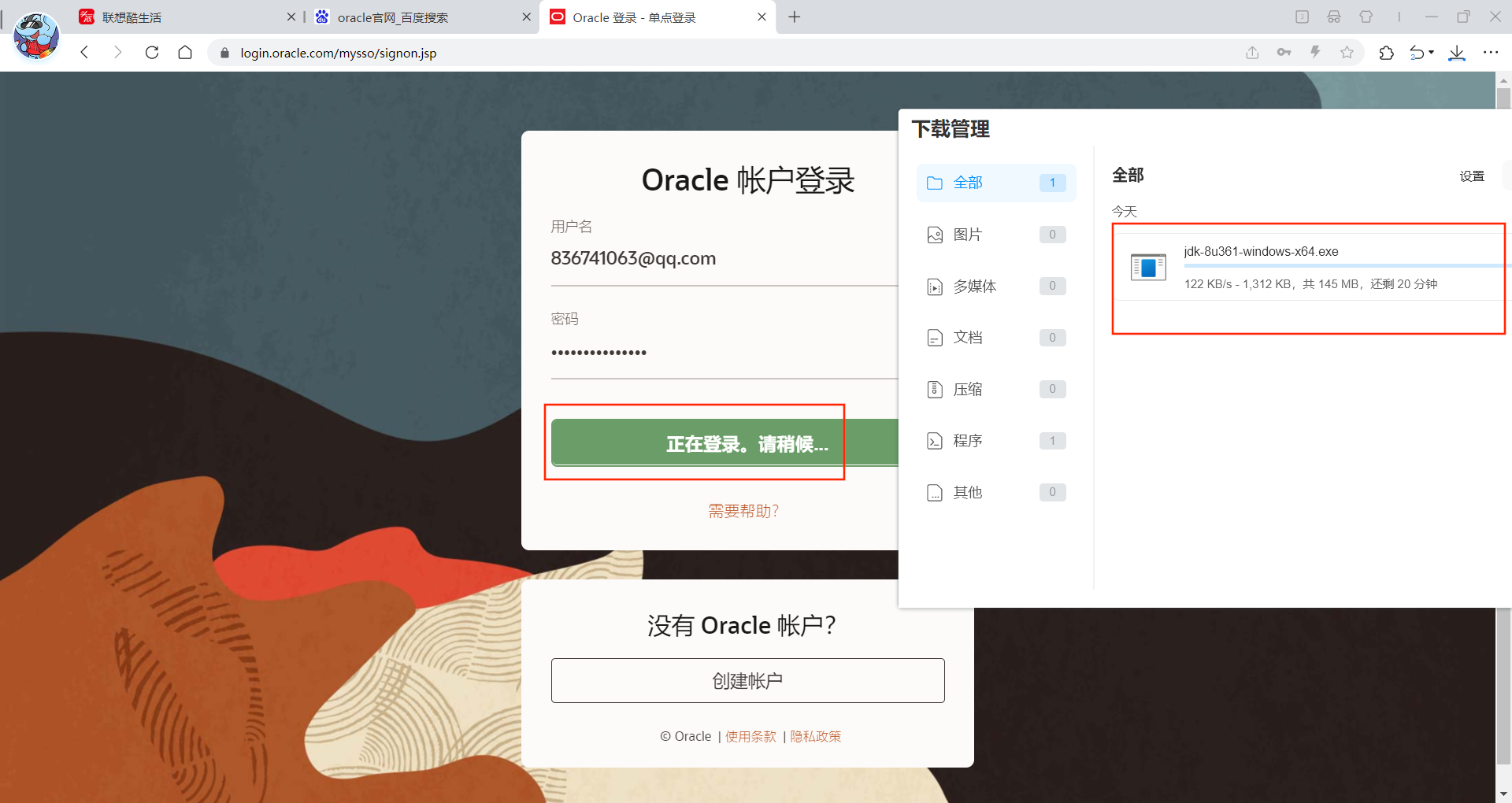This screenshot has width=1512, height=803.
Task: Open the extensions puzzle icon
Action: (1386, 53)
